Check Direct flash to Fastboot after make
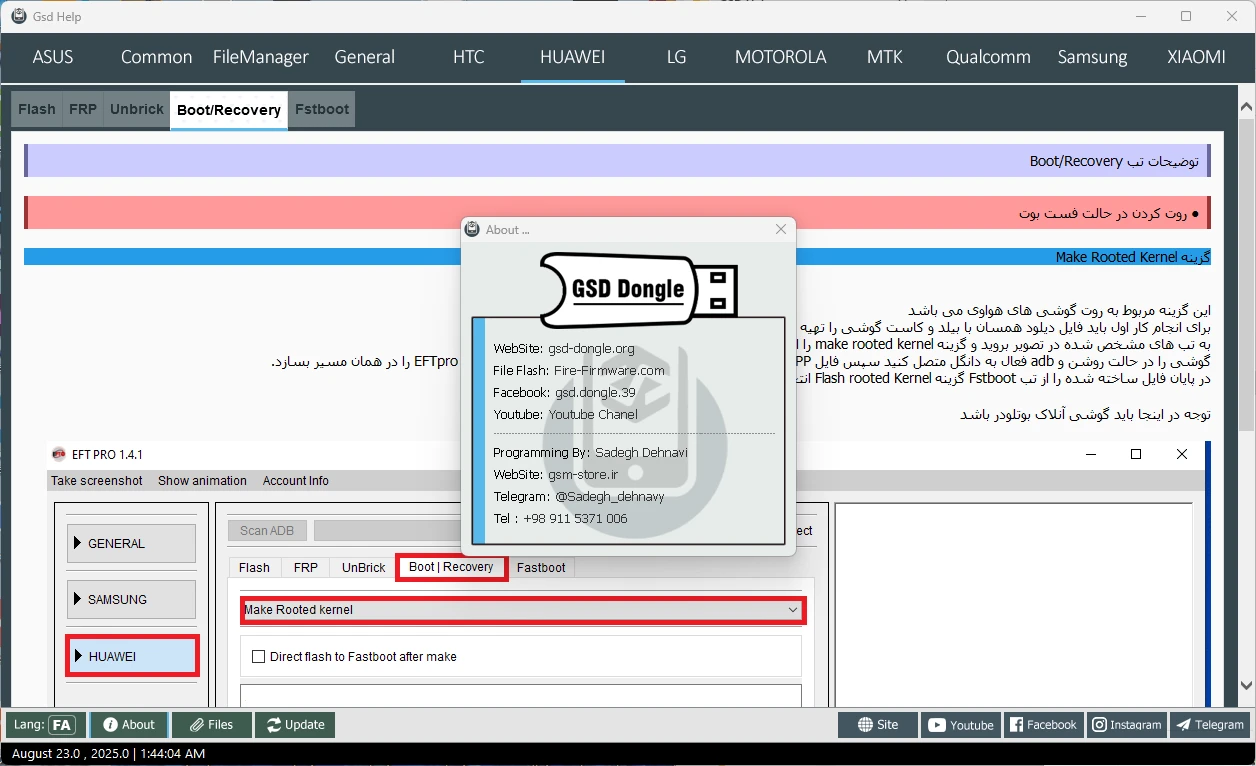The image size is (1256, 766). point(259,657)
